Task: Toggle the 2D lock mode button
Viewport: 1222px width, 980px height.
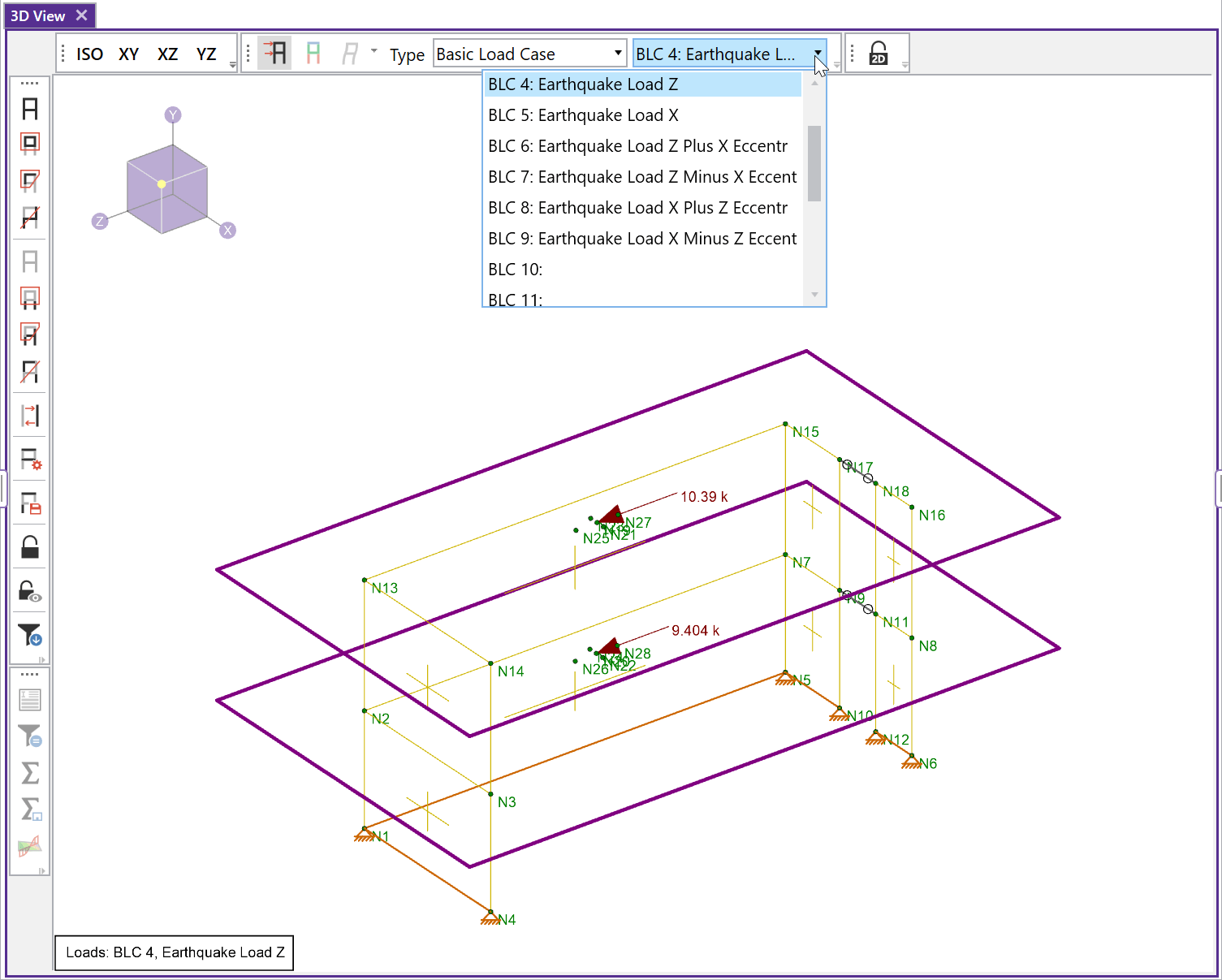Action: click(877, 52)
